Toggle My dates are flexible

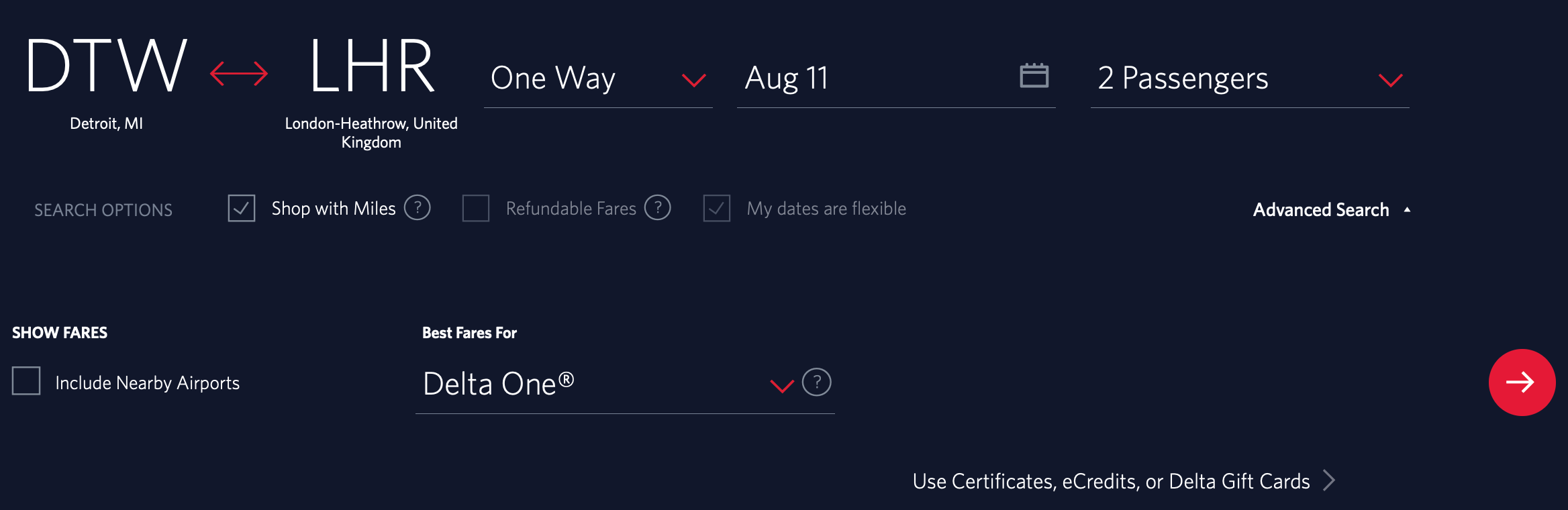(x=716, y=209)
